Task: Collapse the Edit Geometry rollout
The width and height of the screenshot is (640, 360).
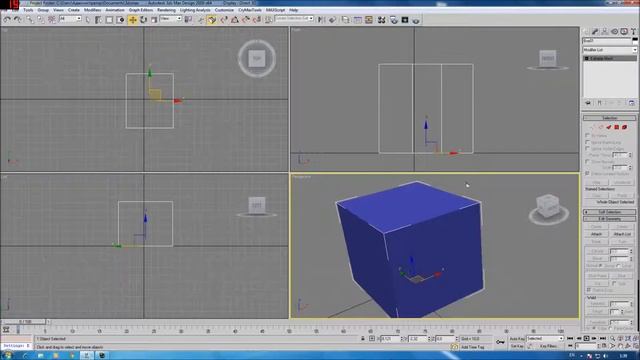Action: (610, 219)
